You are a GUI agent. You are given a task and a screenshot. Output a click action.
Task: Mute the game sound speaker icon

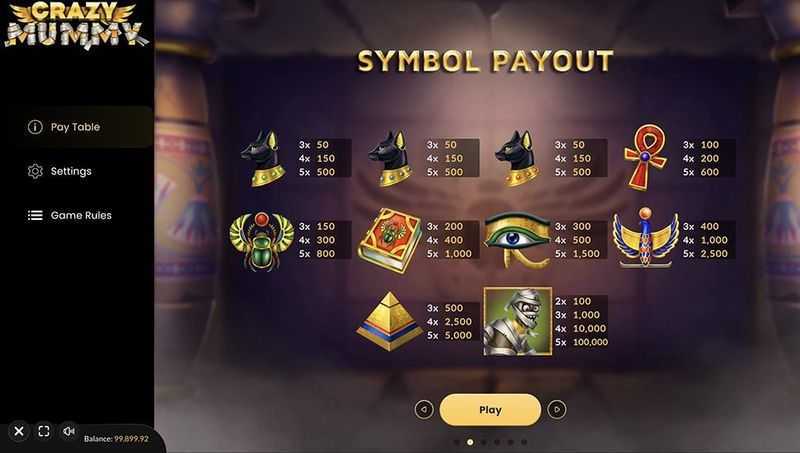point(68,432)
